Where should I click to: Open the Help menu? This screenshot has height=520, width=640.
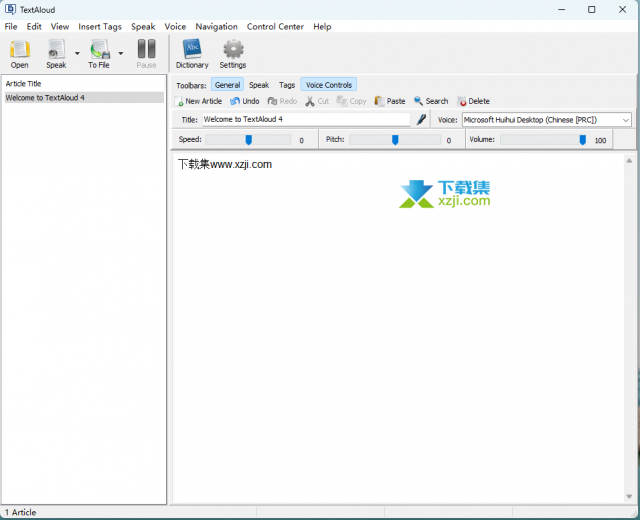322,27
